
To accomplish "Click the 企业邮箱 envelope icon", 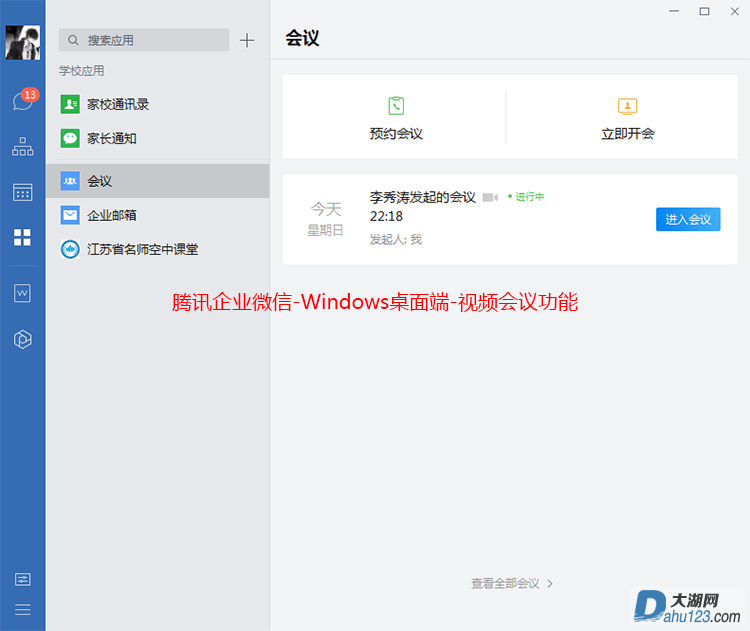I will point(70,215).
